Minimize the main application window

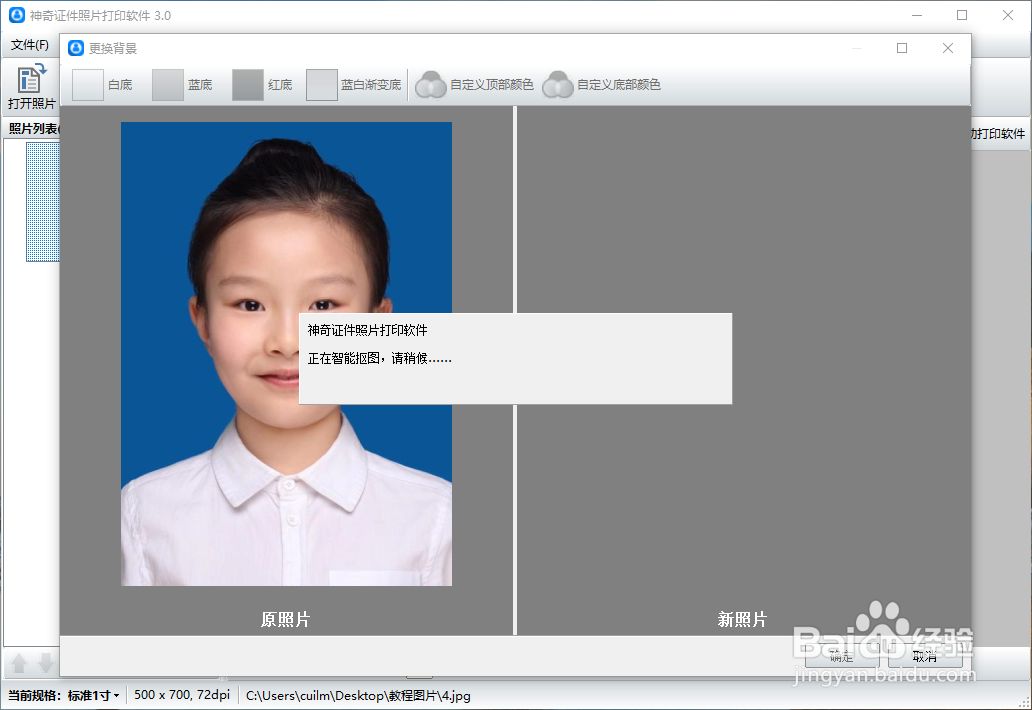(917, 15)
